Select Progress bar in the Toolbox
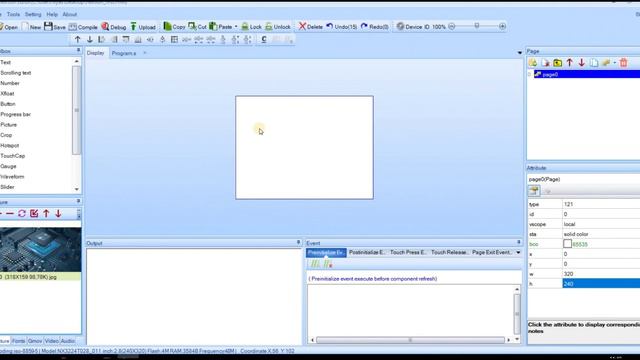The height and width of the screenshot is (360, 640). click(x=16, y=114)
